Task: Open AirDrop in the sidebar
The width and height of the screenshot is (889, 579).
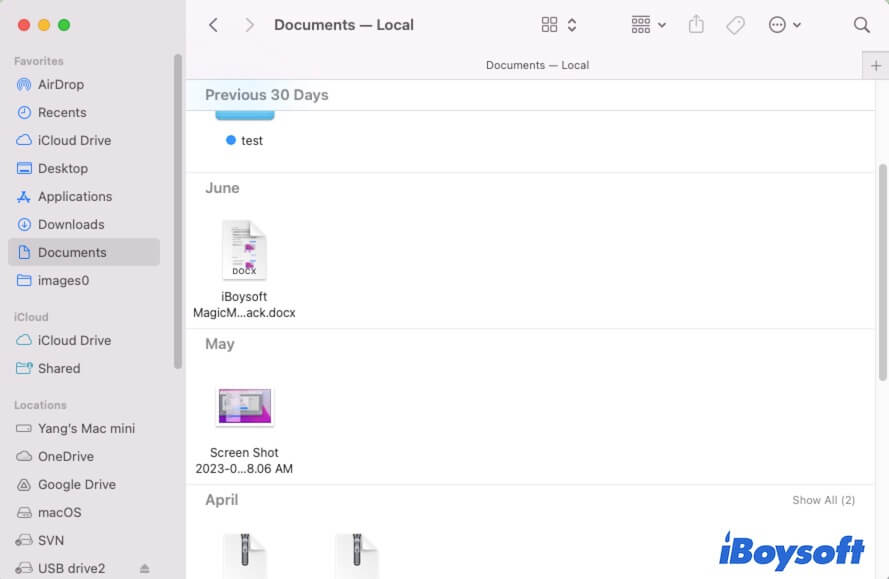Action: [60, 84]
